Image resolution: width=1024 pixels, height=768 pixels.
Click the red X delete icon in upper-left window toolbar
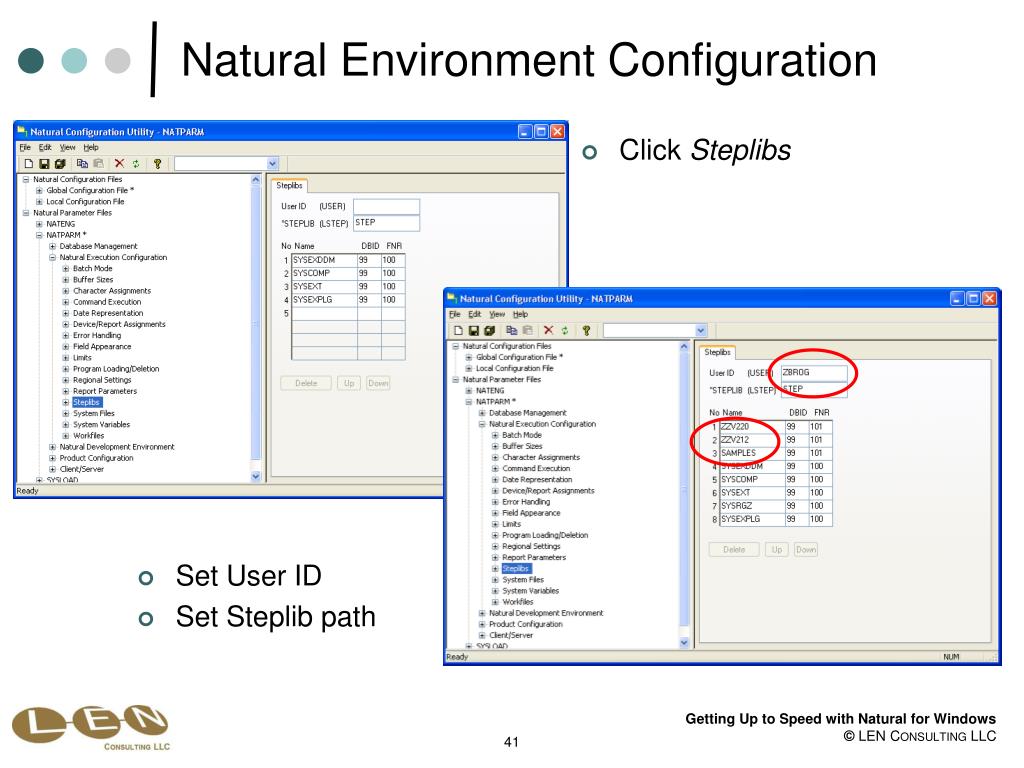[x=119, y=164]
